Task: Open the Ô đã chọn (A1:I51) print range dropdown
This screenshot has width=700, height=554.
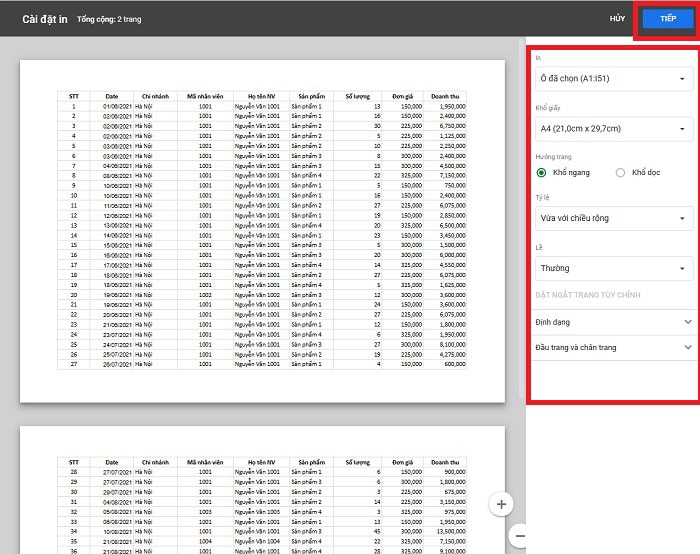Action: (x=612, y=78)
